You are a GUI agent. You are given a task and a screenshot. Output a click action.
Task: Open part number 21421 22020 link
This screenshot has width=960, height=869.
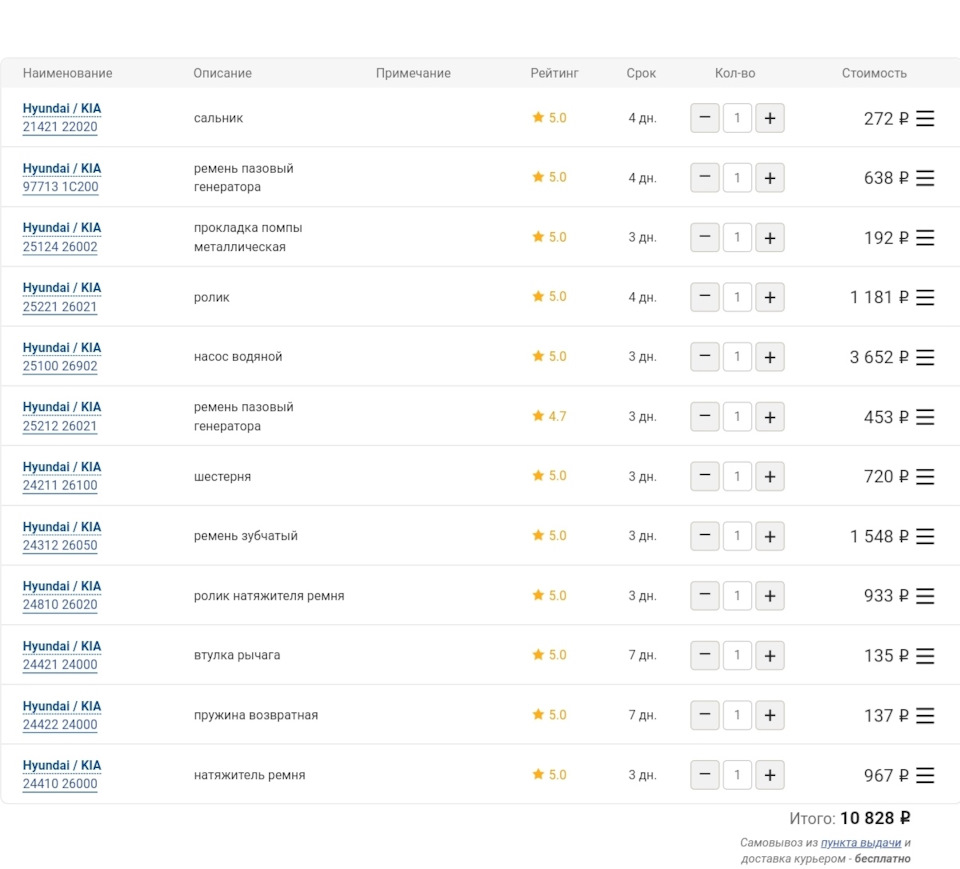click(x=60, y=127)
